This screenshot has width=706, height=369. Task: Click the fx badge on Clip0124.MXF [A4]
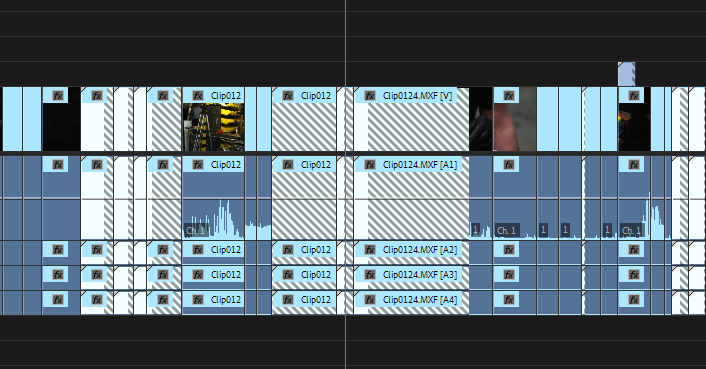(x=370, y=300)
